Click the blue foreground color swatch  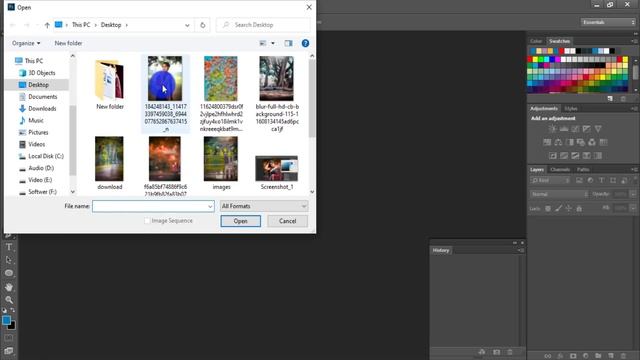(x=6, y=320)
